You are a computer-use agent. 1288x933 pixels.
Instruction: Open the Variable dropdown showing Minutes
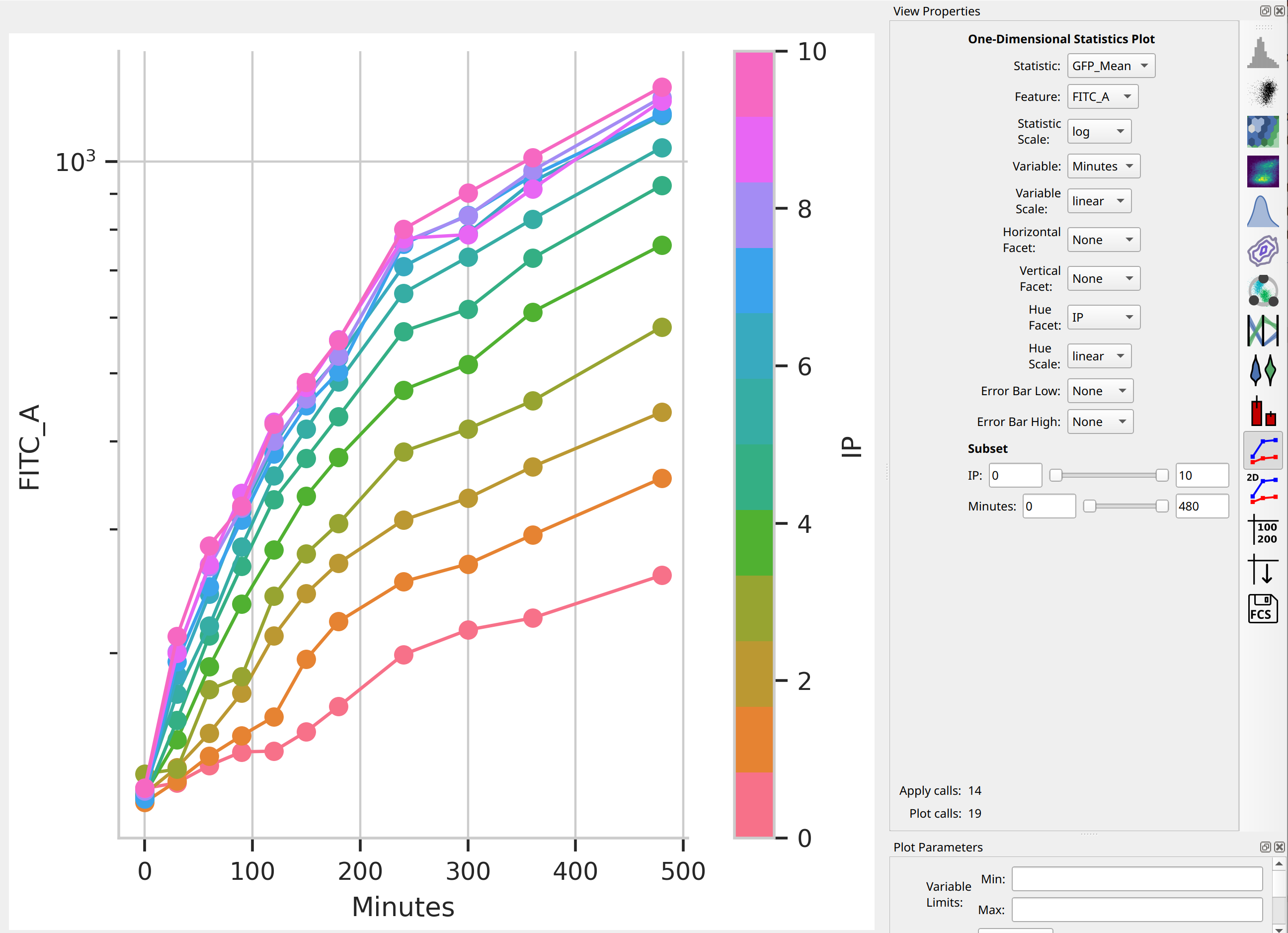coord(1104,166)
